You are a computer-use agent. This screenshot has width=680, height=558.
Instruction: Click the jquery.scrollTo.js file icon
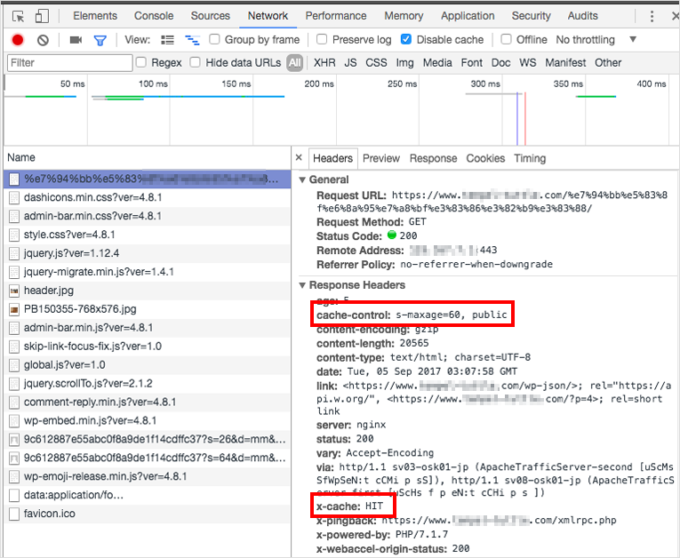[x=14, y=384]
